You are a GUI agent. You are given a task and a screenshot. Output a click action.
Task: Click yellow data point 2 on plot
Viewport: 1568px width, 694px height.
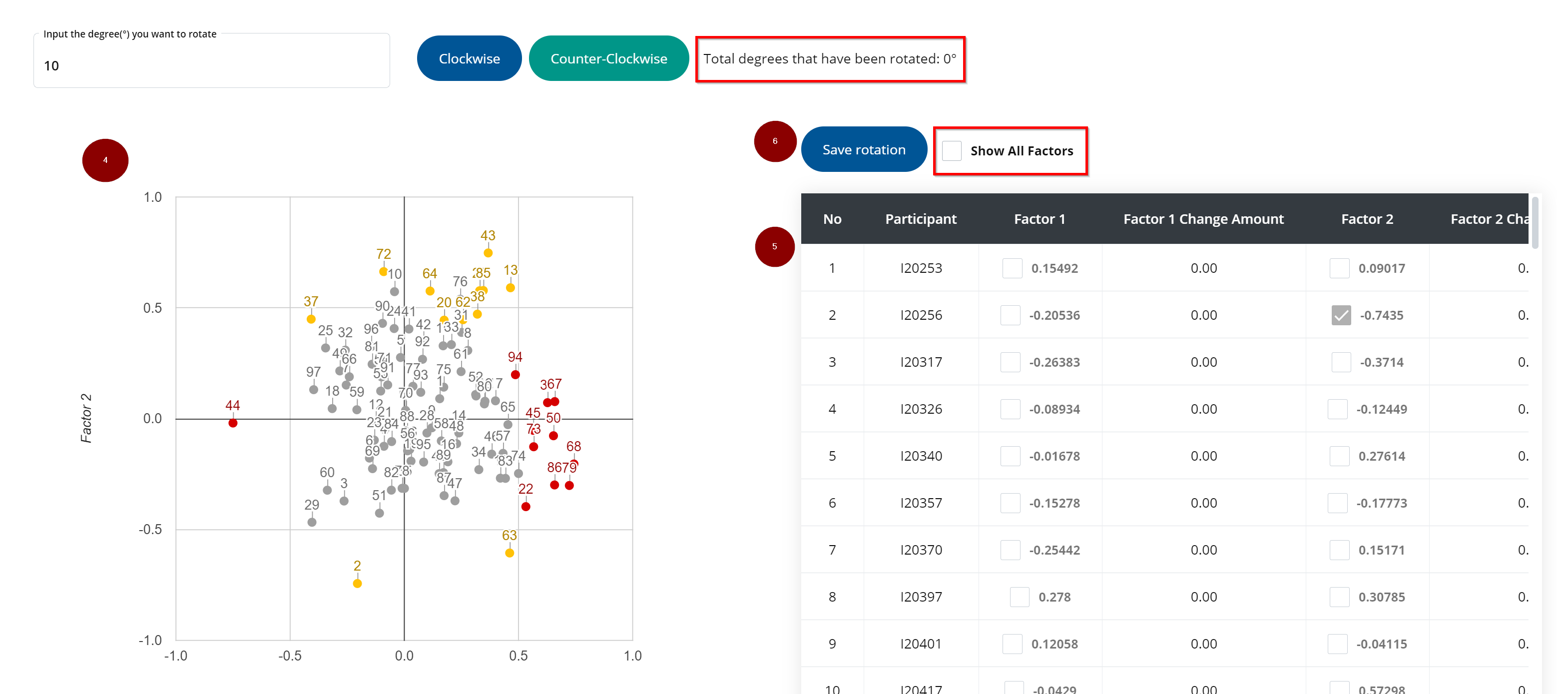357,583
